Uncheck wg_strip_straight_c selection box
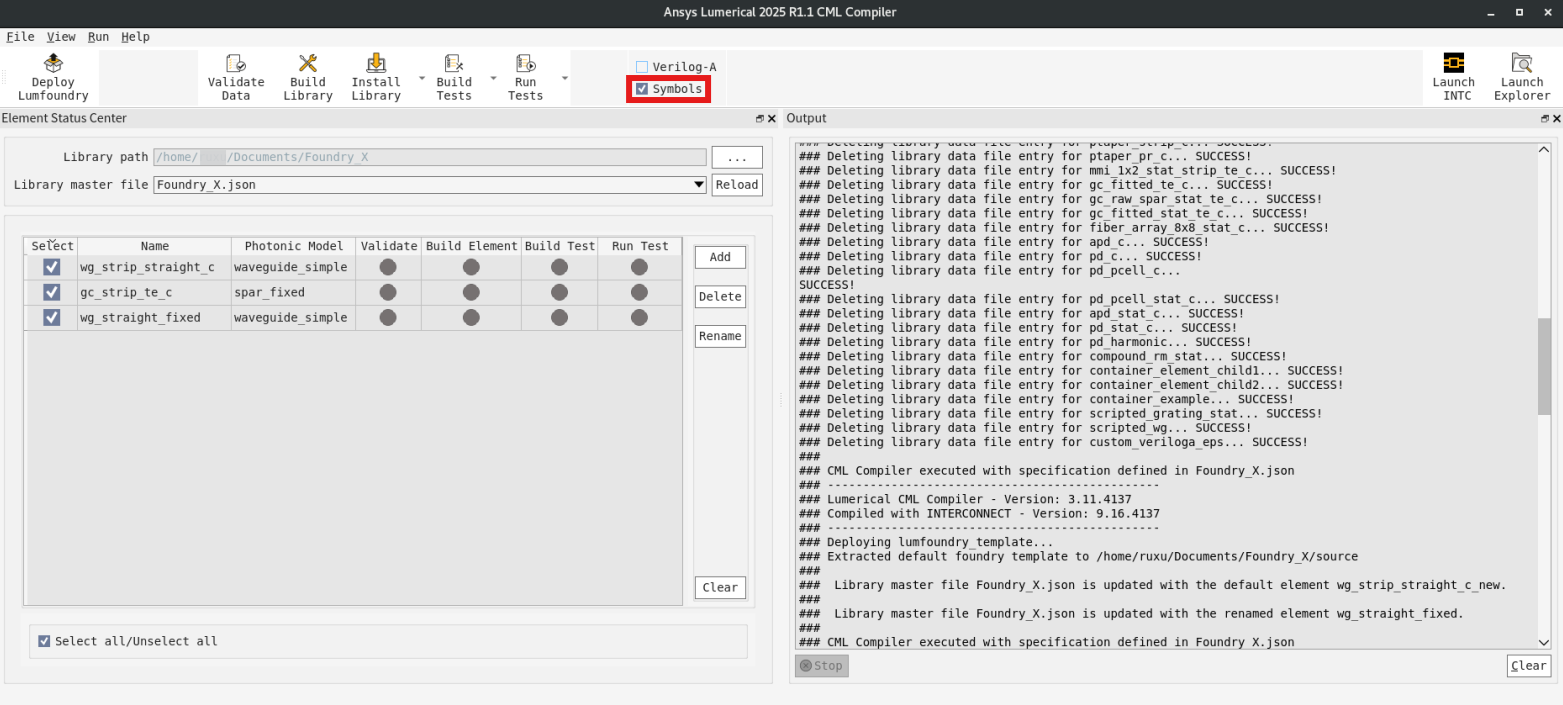This screenshot has height=705, width=1563. (x=51, y=267)
